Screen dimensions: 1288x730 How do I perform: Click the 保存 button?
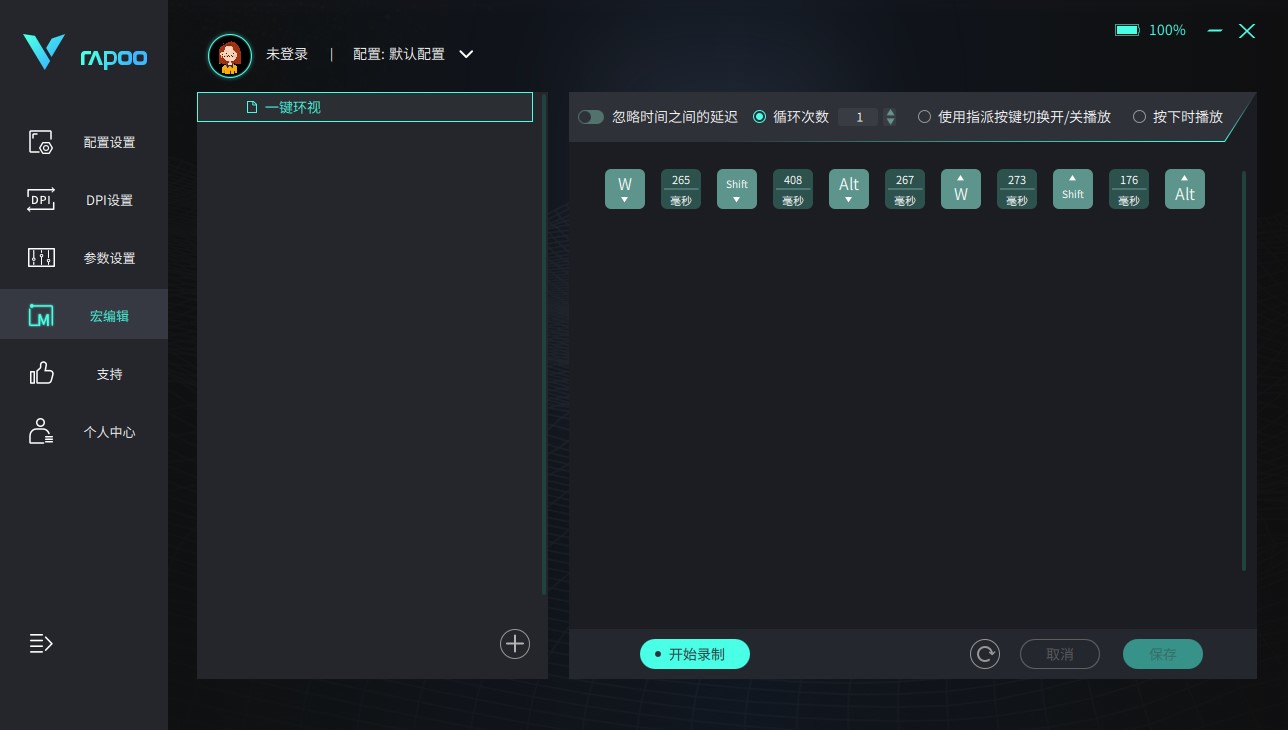[1163, 654]
